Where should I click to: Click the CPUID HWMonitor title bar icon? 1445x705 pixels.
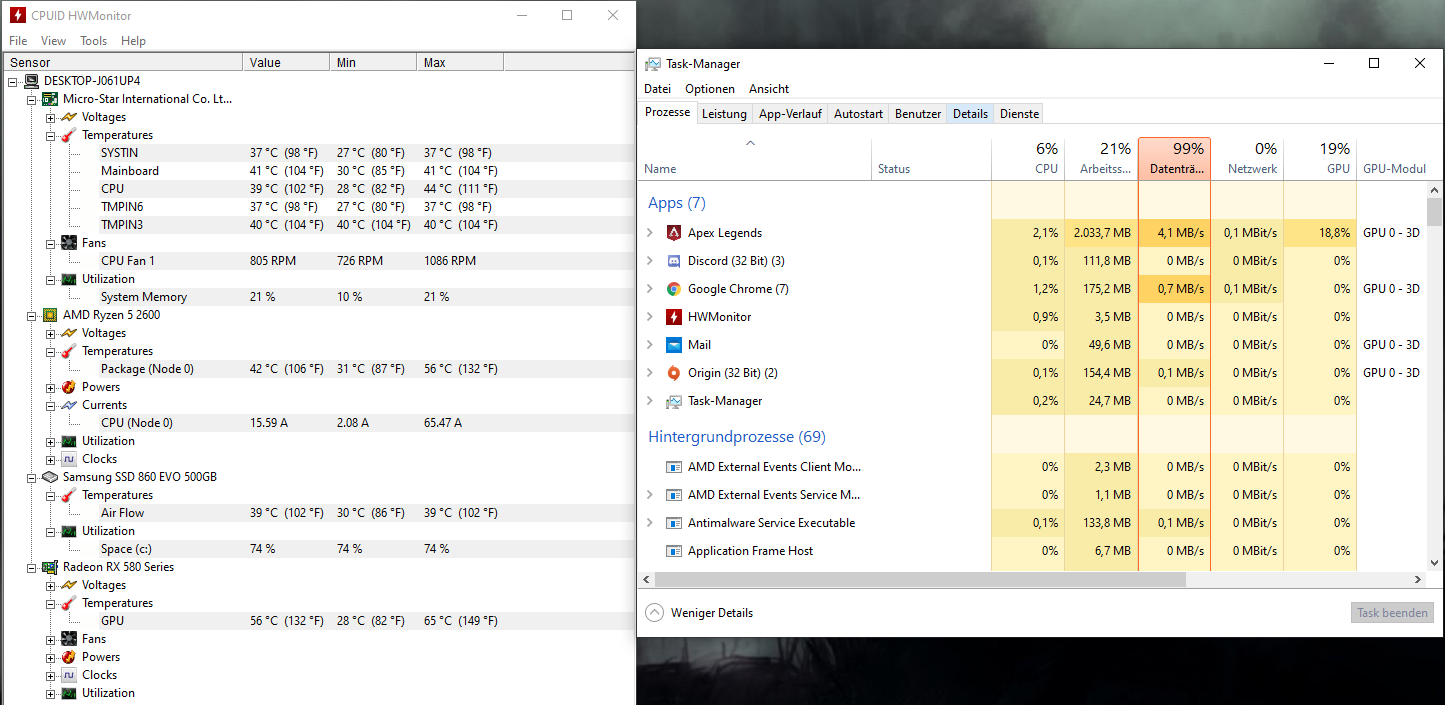click(x=17, y=15)
